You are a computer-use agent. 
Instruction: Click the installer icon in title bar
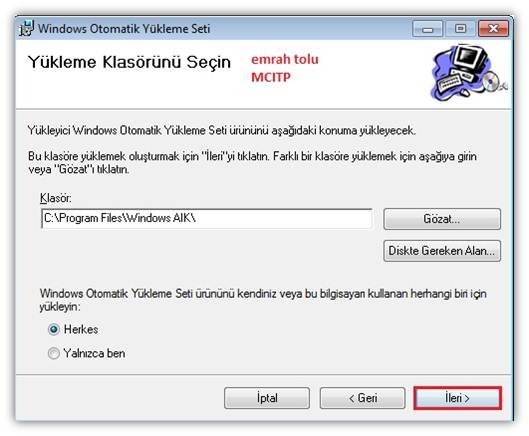point(26,28)
